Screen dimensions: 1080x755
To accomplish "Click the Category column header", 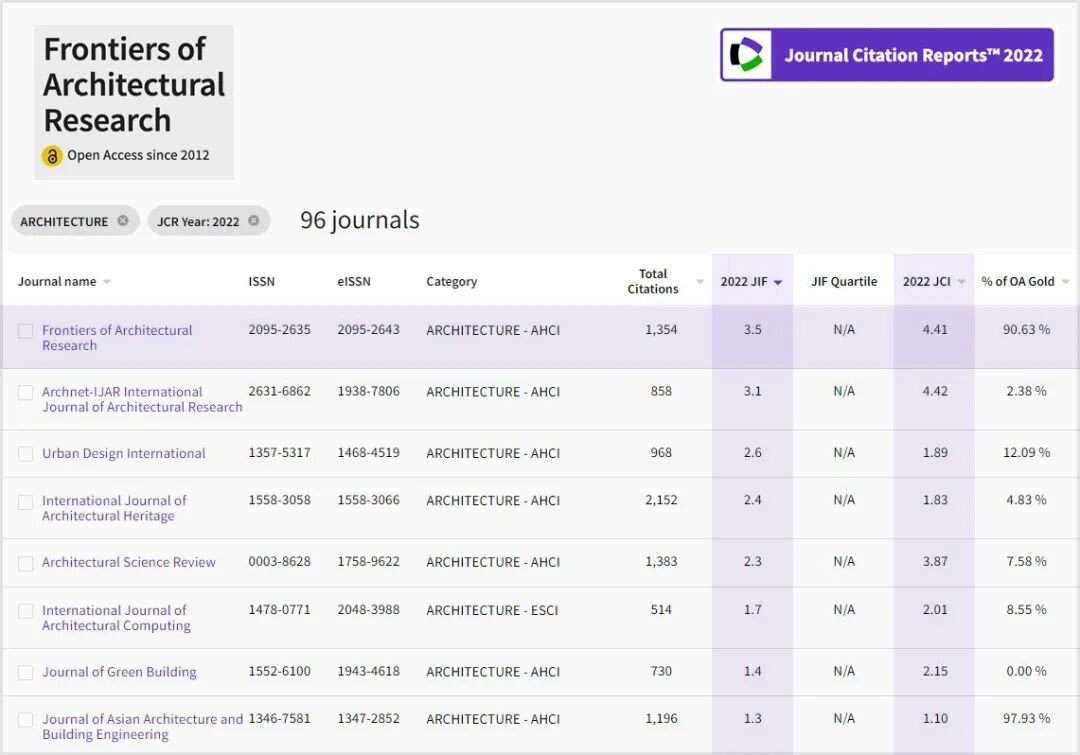I will coord(452,282).
